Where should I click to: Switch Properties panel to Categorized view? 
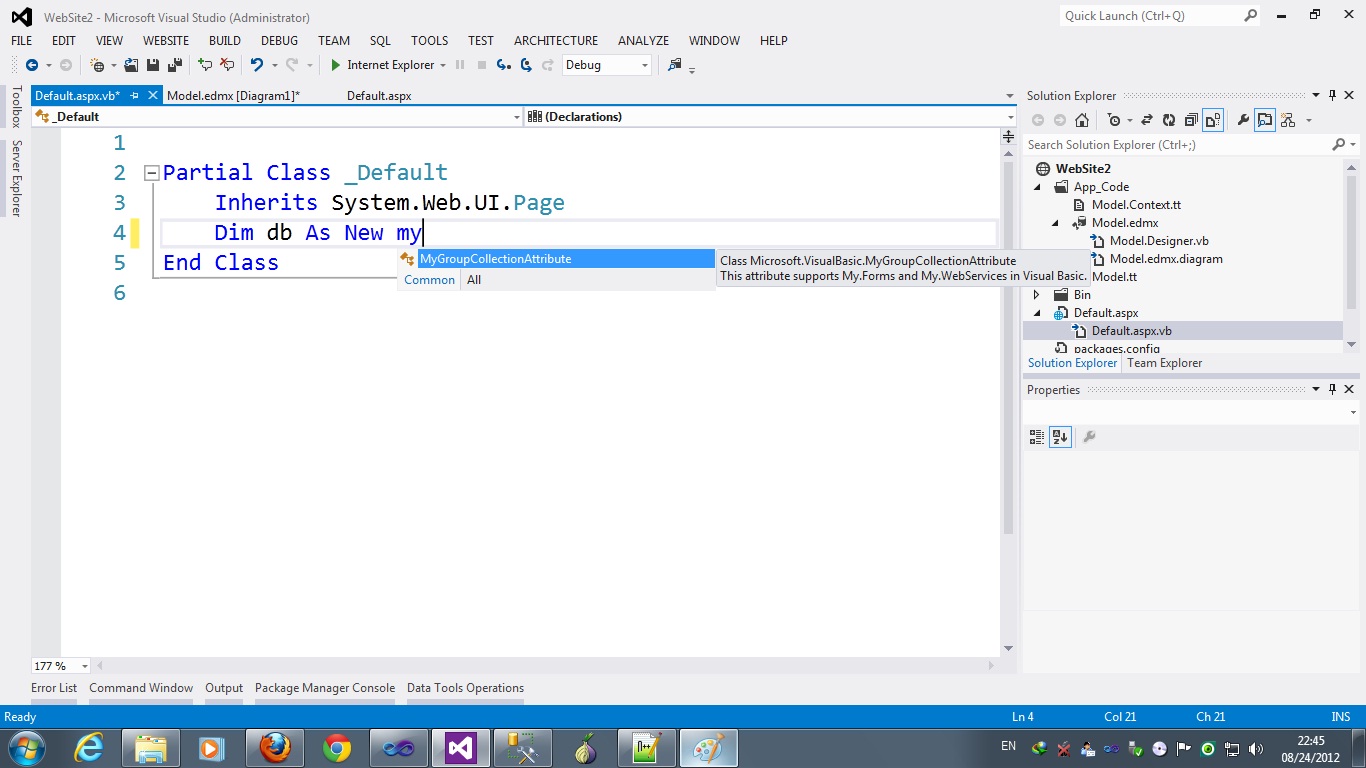pyautogui.click(x=1037, y=437)
